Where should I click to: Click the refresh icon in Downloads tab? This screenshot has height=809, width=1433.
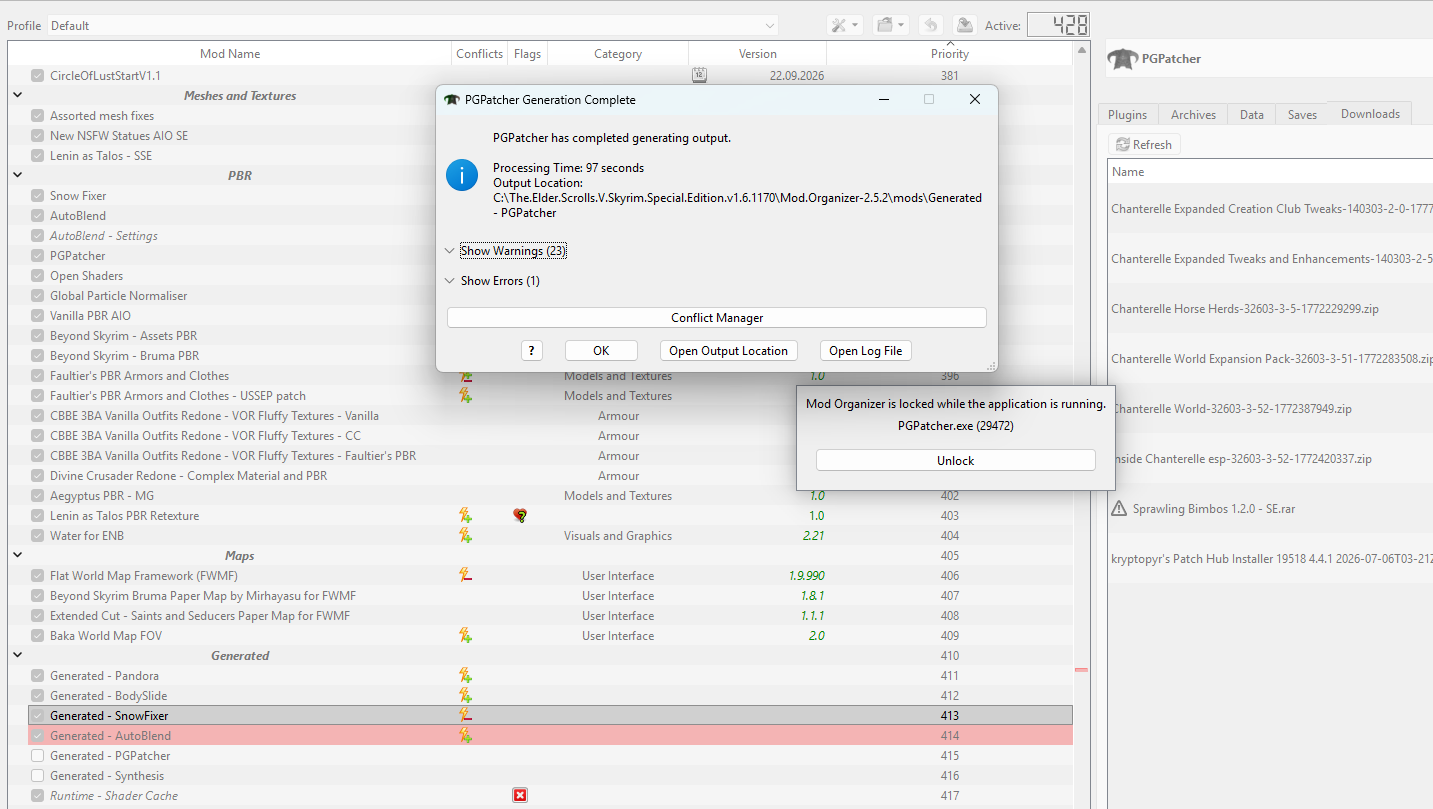pos(1123,145)
